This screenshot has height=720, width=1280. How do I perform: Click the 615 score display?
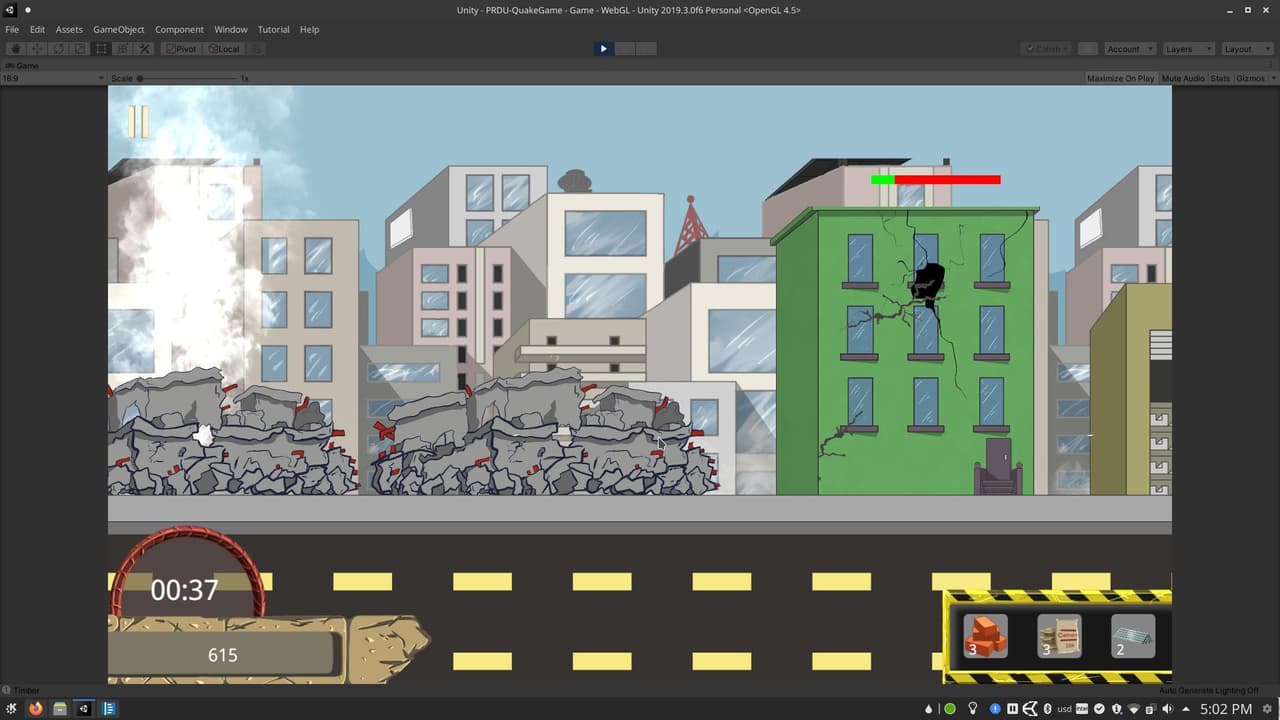[222, 655]
